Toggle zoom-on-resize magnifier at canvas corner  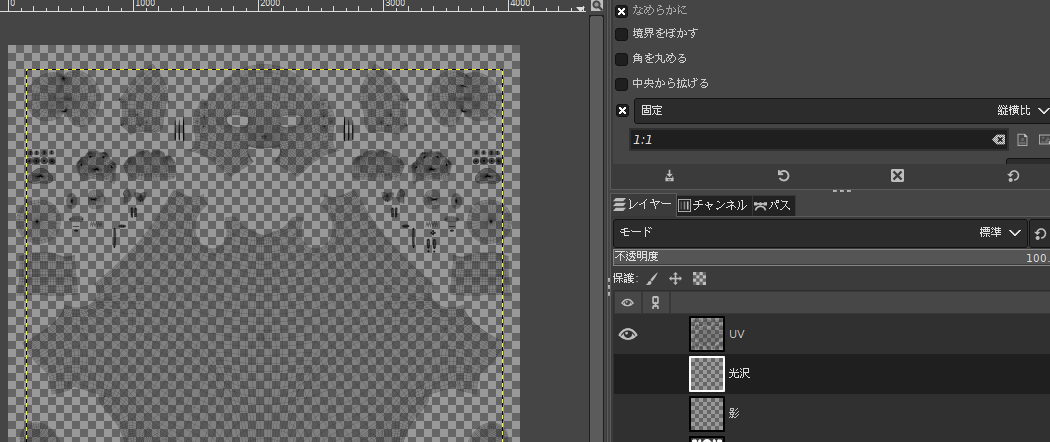coord(597,6)
